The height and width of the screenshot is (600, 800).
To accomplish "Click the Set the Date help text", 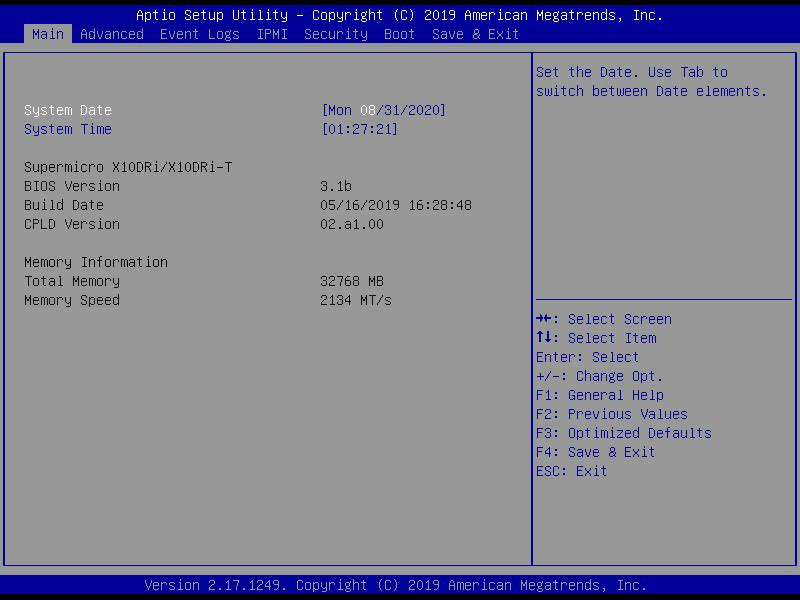I will tap(651, 82).
